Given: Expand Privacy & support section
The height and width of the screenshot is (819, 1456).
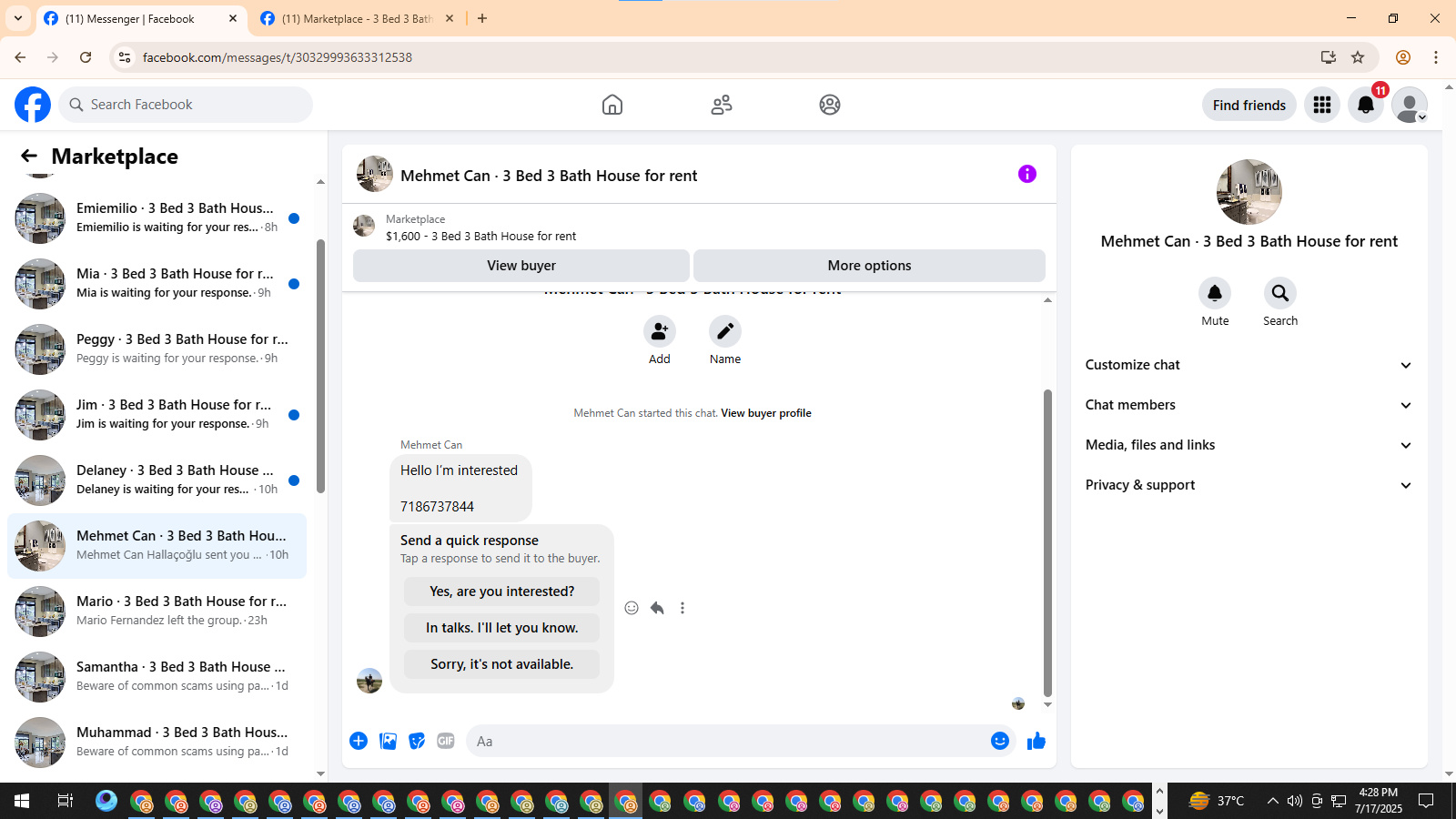Looking at the screenshot, I should (x=1249, y=485).
